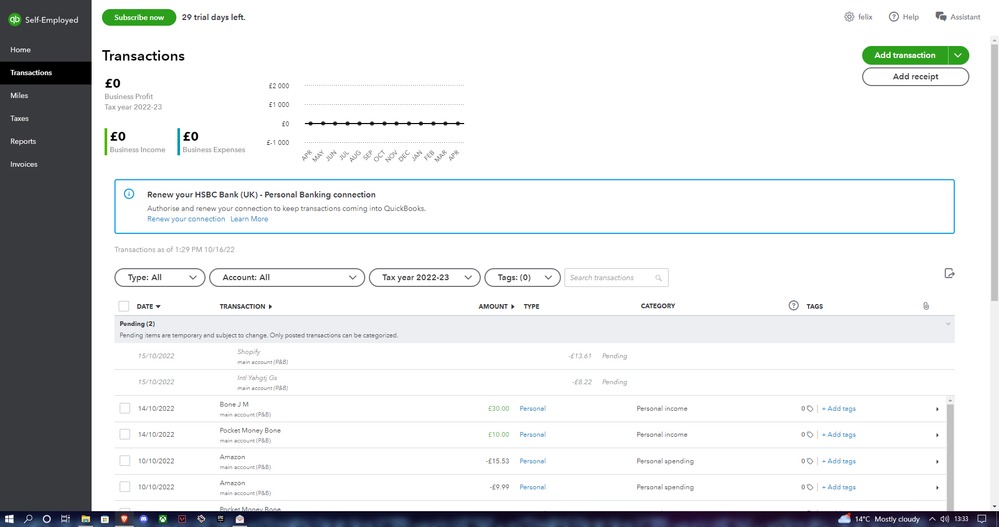Image resolution: width=999 pixels, height=527 pixels.
Task: Open the Tags: (0) dropdown
Action: (x=522, y=277)
